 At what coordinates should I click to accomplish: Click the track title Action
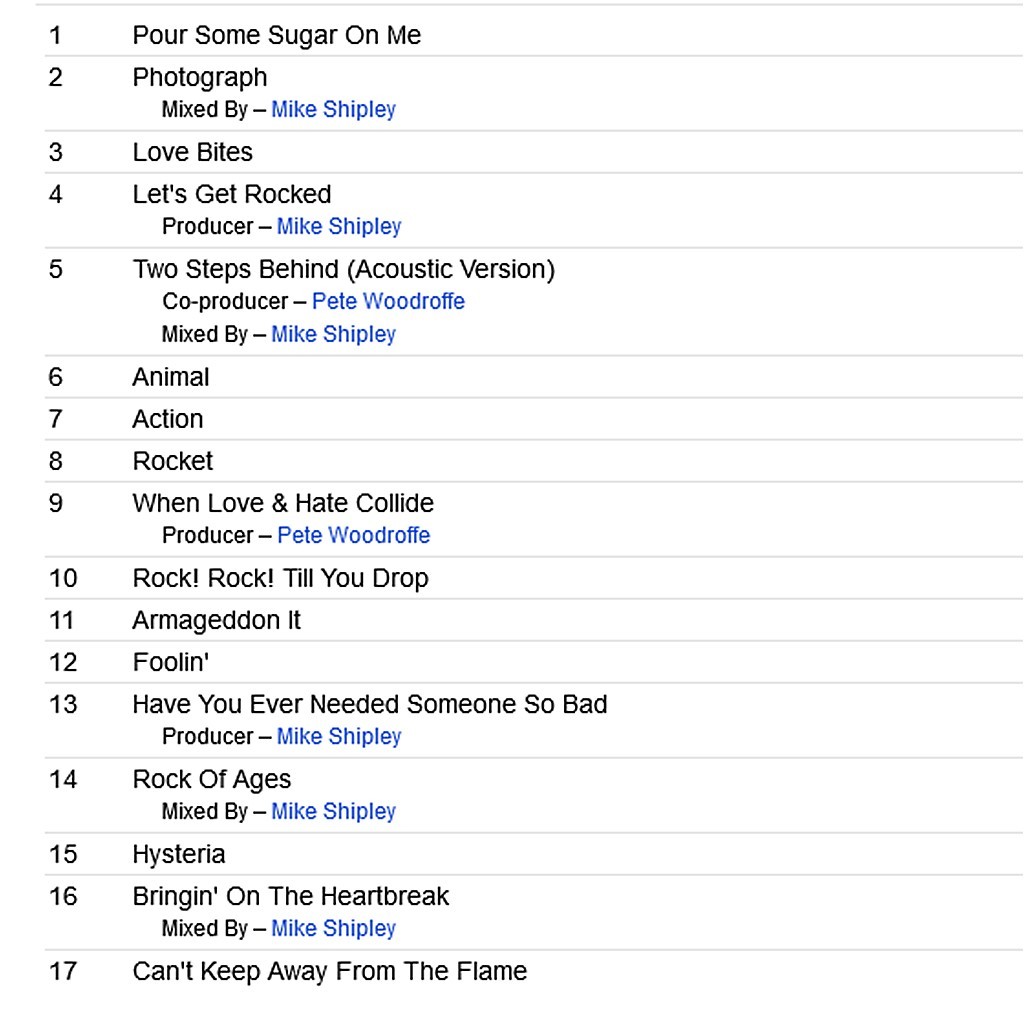point(167,420)
